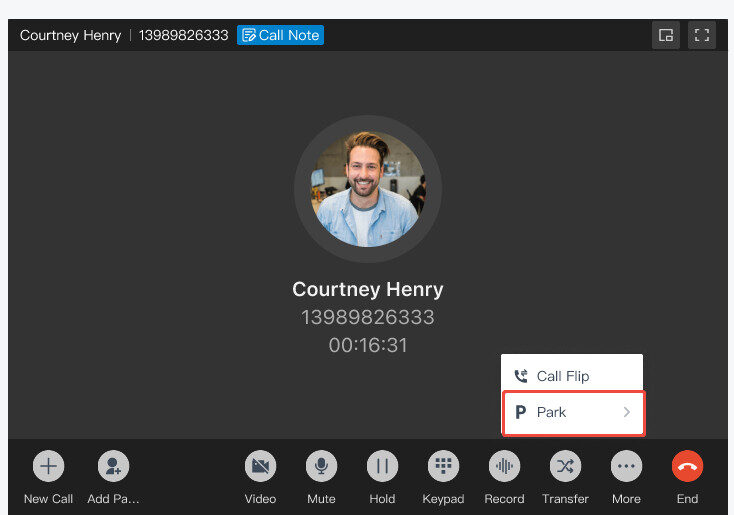Switch to picture-in-picture mini window

[666, 35]
